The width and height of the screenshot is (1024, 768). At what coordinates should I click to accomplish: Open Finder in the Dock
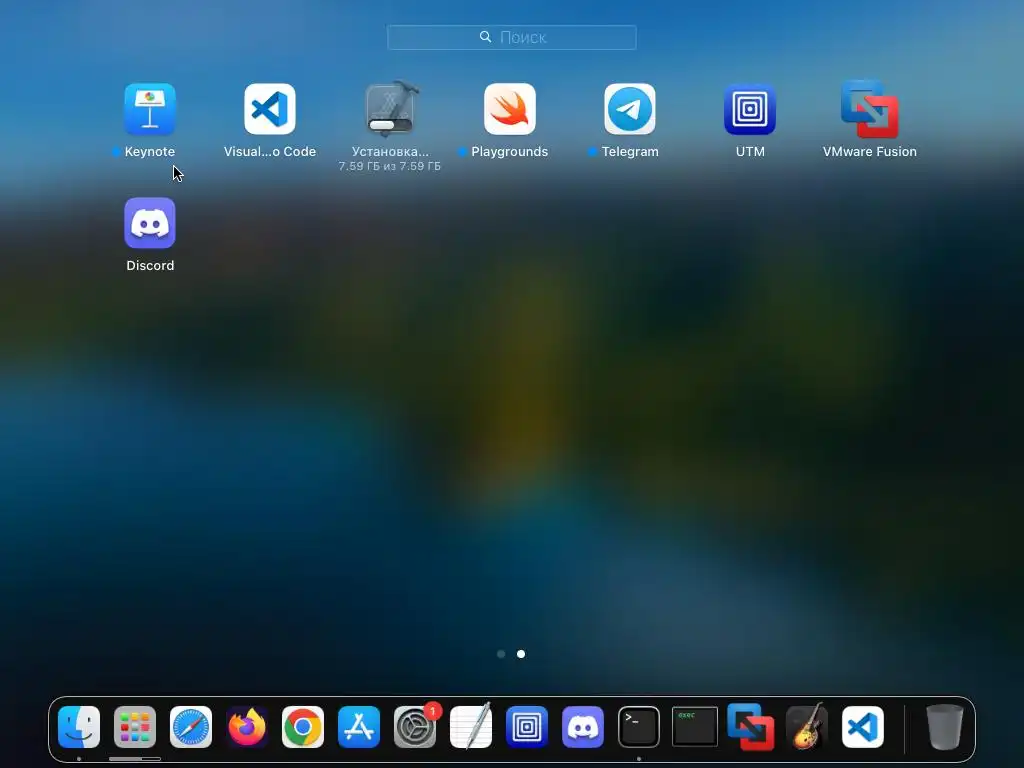(79, 727)
